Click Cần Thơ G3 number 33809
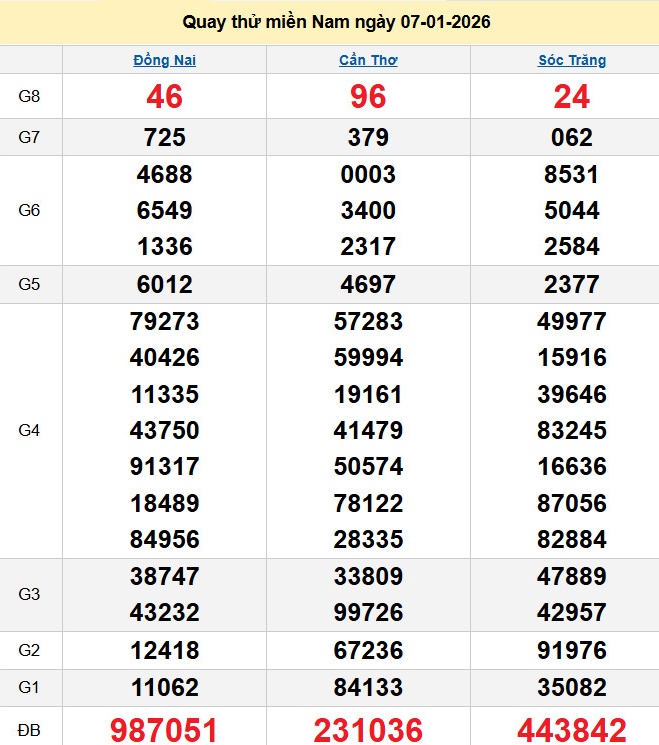 tap(368, 577)
